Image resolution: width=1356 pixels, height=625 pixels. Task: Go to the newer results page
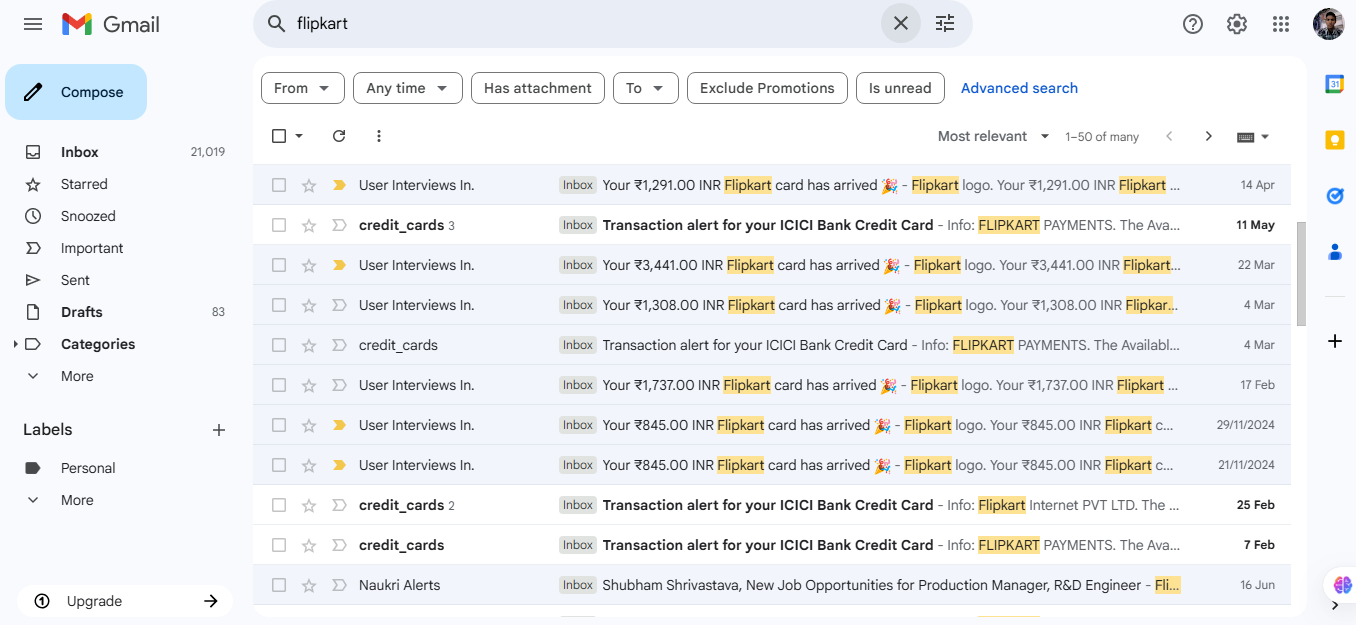click(x=1169, y=136)
